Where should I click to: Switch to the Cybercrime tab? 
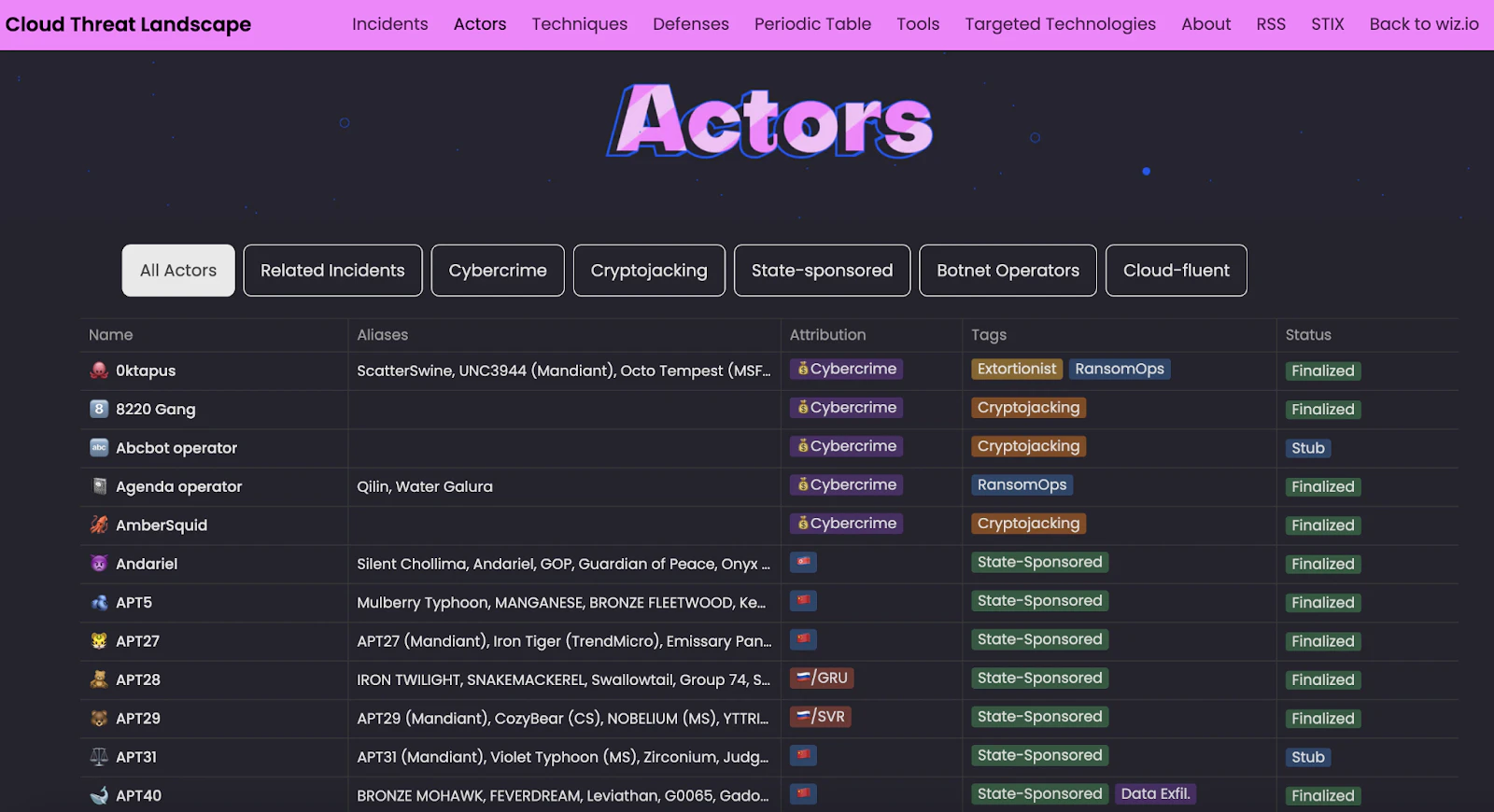(x=498, y=271)
